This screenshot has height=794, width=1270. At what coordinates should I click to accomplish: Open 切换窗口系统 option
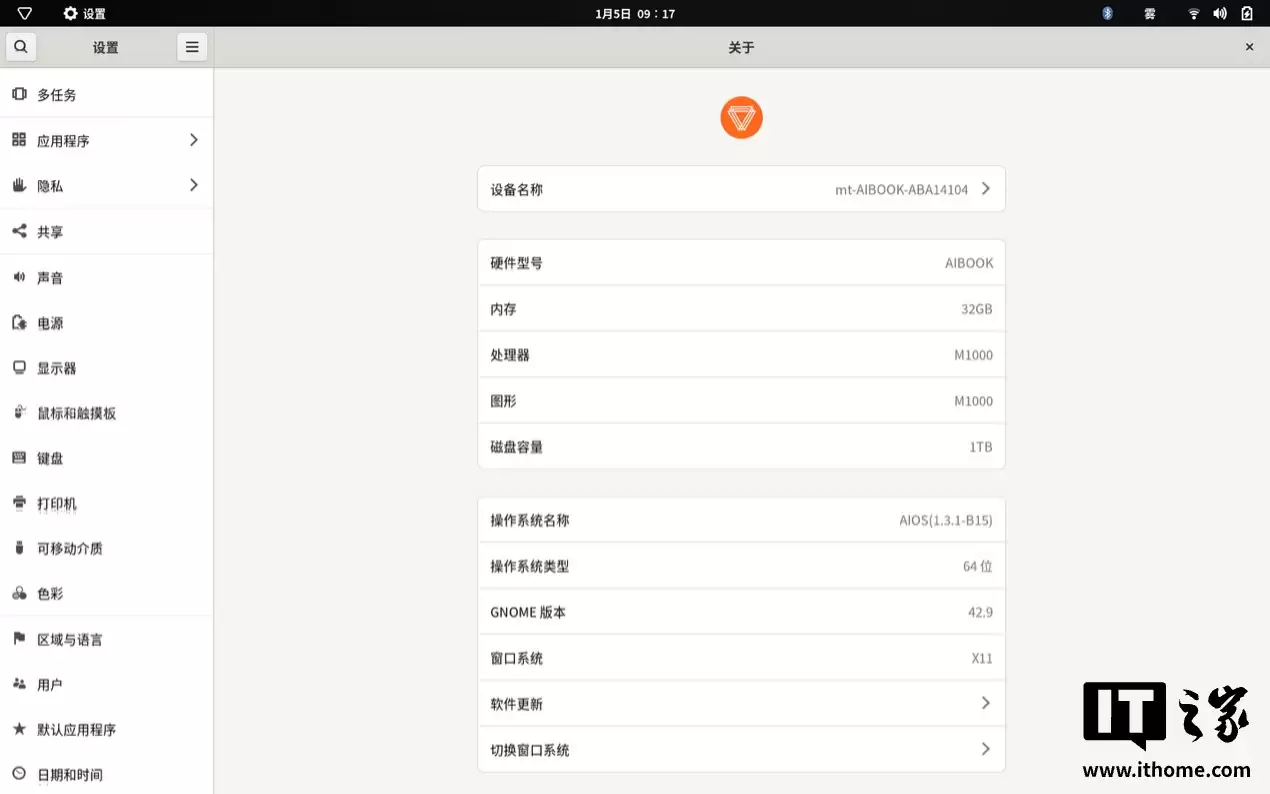741,750
